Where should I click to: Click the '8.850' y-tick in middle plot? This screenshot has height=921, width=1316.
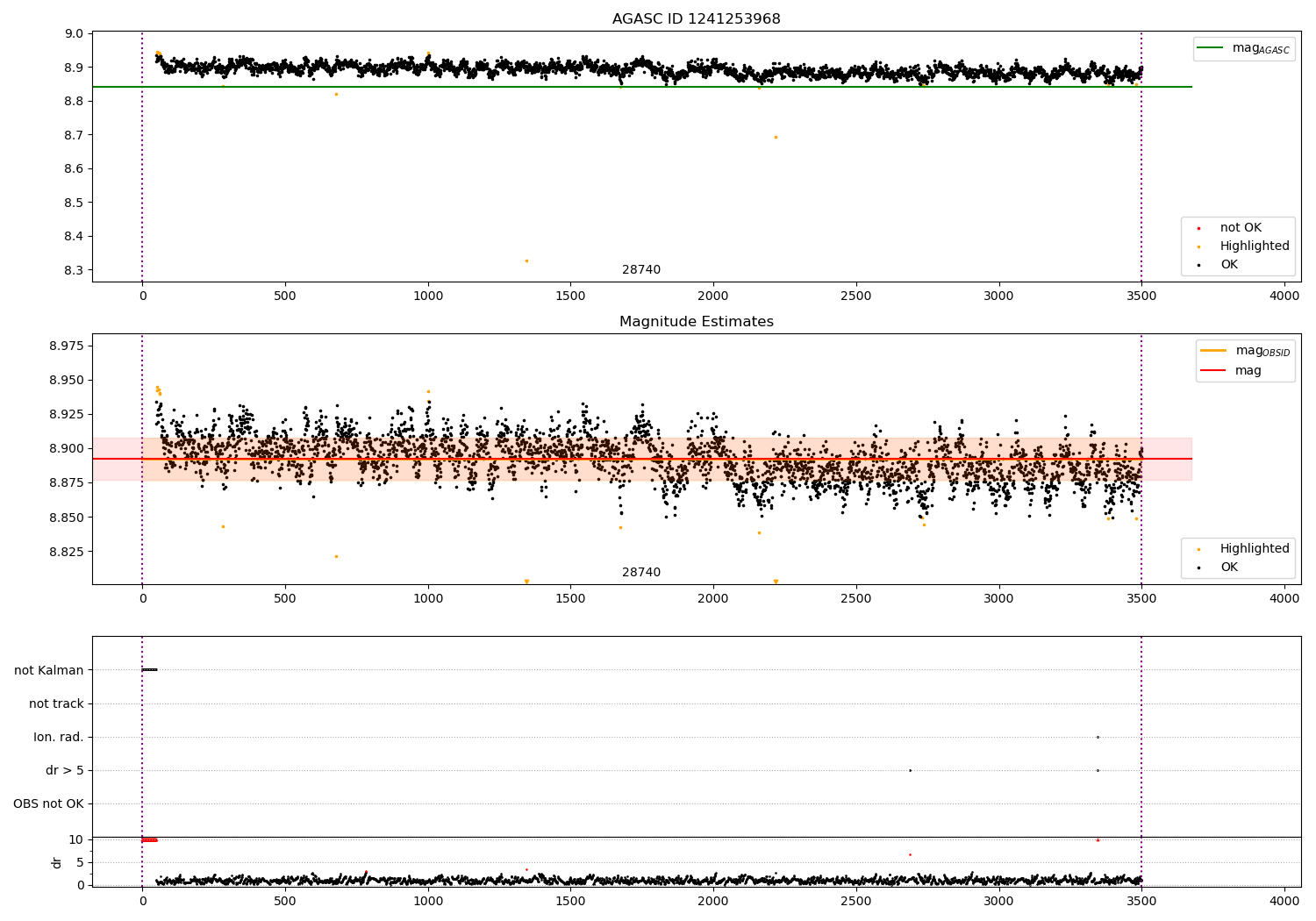click(67, 518)
